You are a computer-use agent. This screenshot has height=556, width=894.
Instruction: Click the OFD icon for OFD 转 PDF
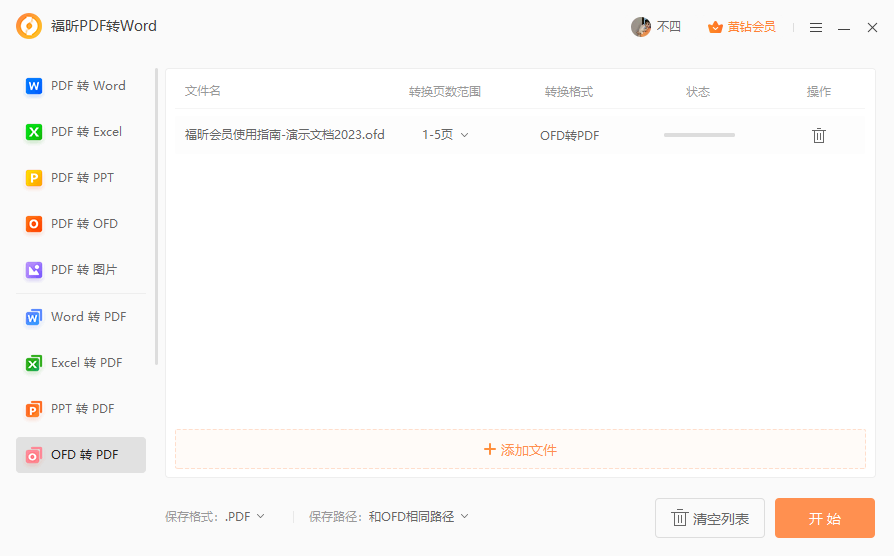coord(34,455)
